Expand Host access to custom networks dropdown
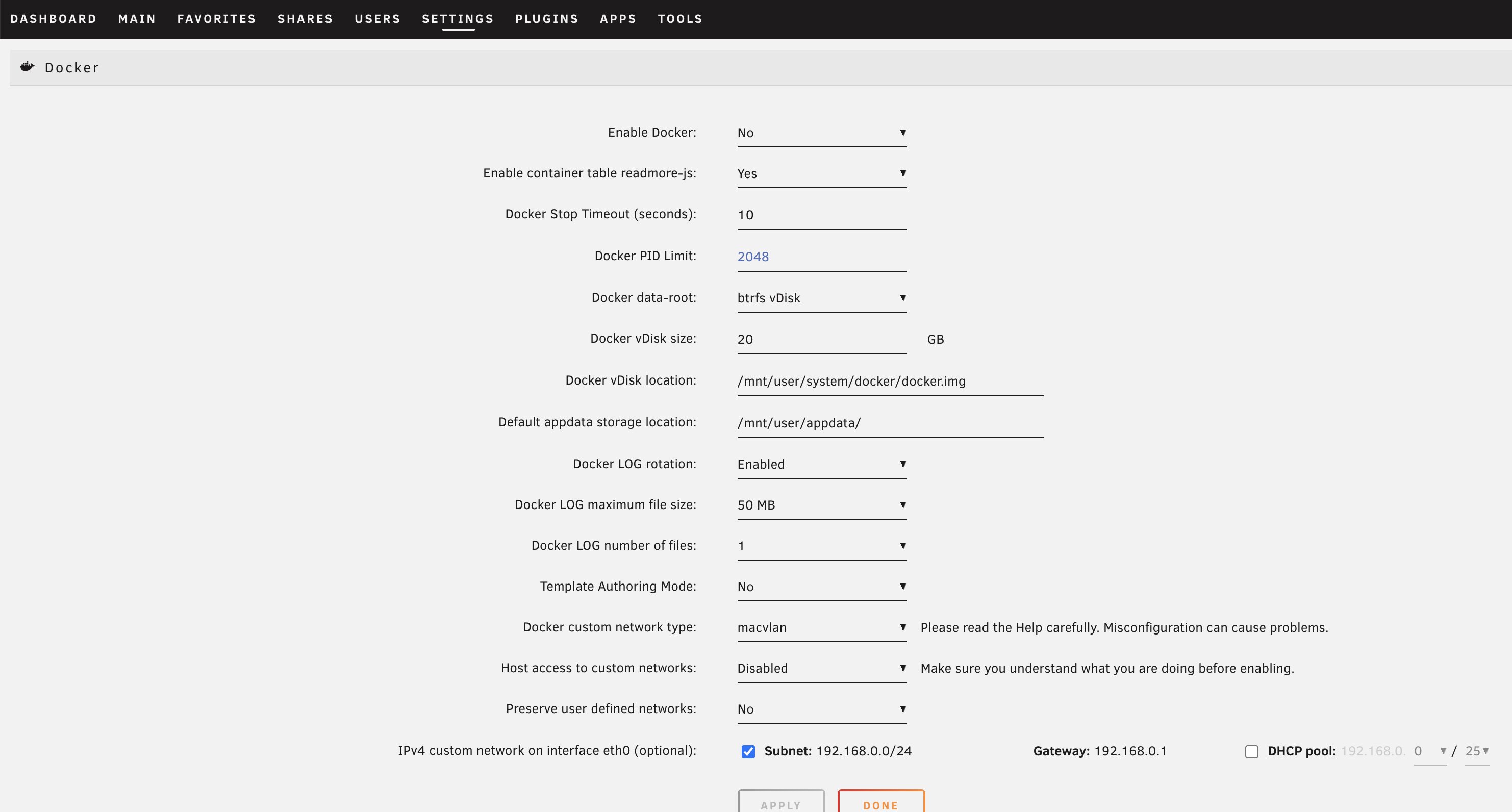Viewport: 1512px width, 812px height. click(x=821, y=668)
